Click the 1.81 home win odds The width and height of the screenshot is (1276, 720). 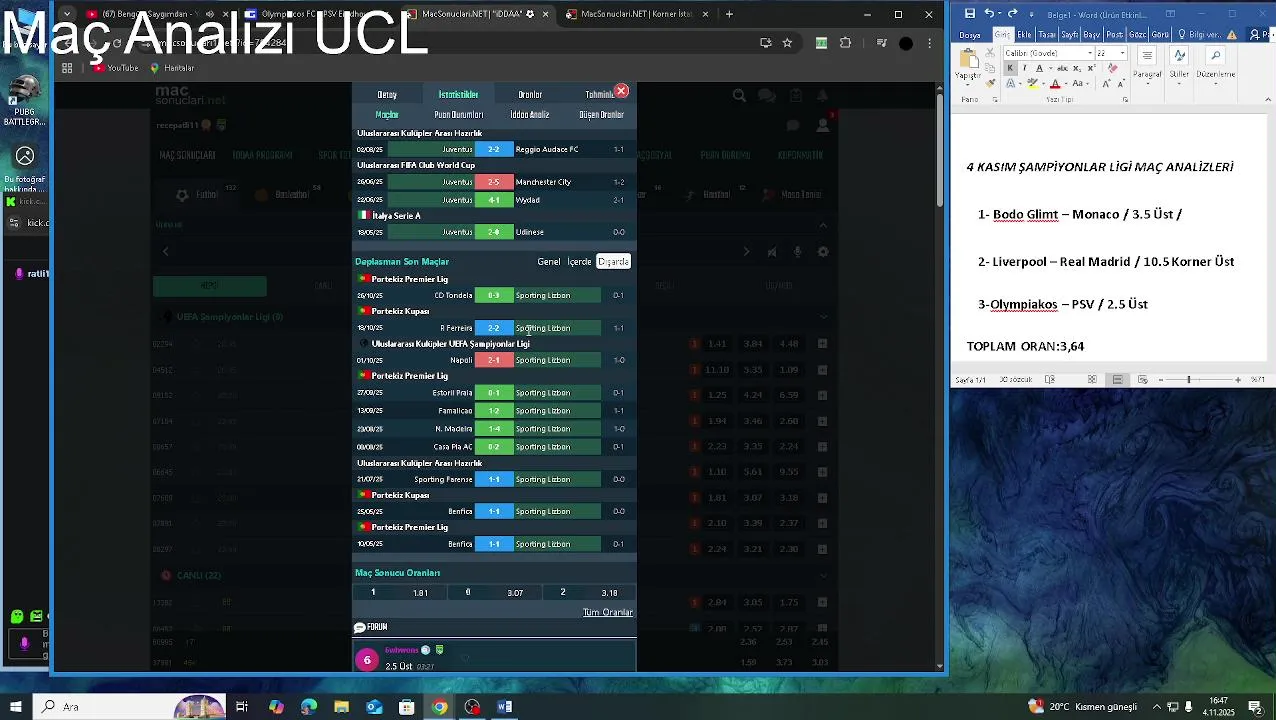click(420, 593)
